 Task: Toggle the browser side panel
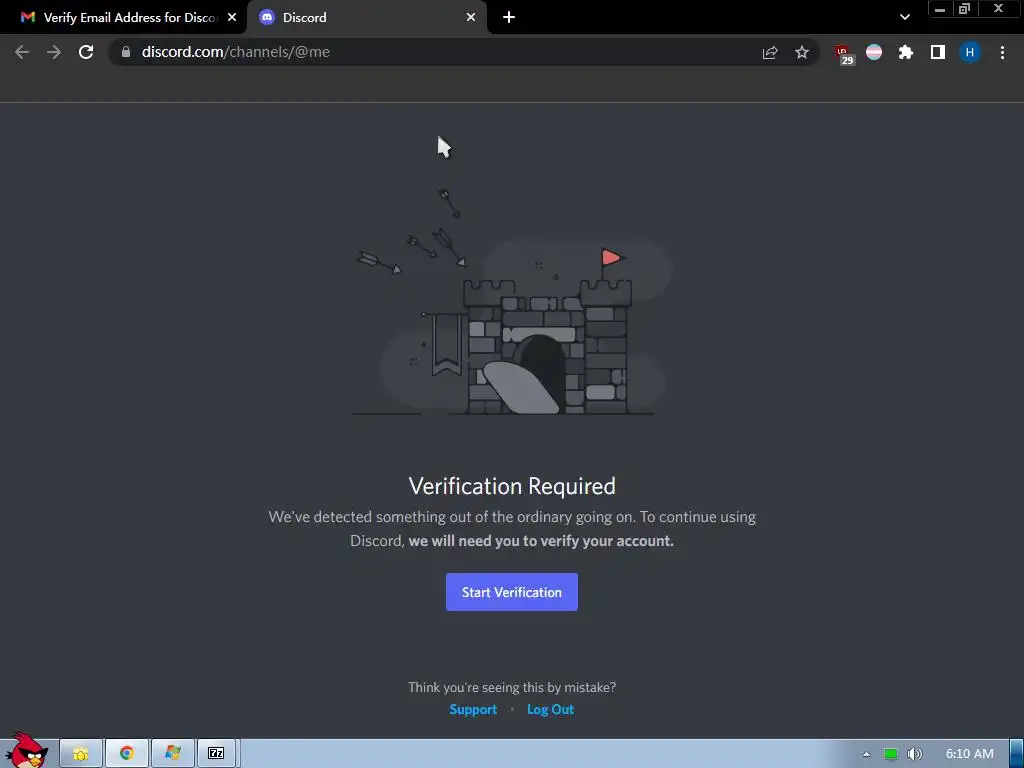pos(938,52)
